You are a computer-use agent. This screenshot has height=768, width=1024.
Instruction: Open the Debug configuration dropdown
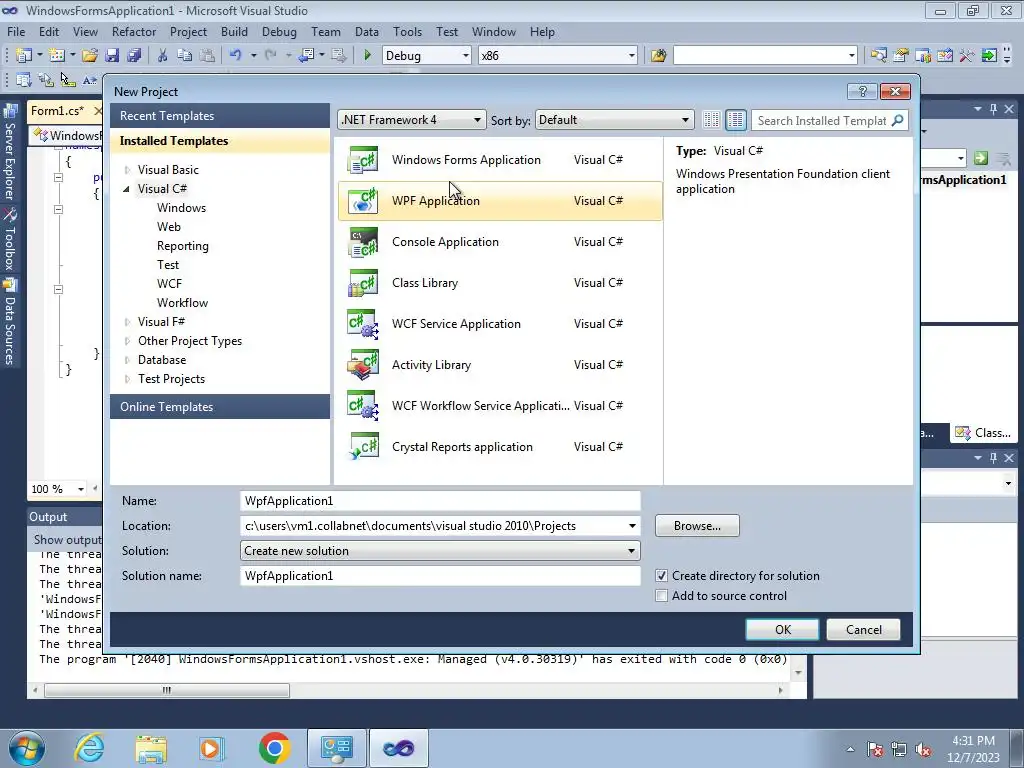(x=426, y=56)
